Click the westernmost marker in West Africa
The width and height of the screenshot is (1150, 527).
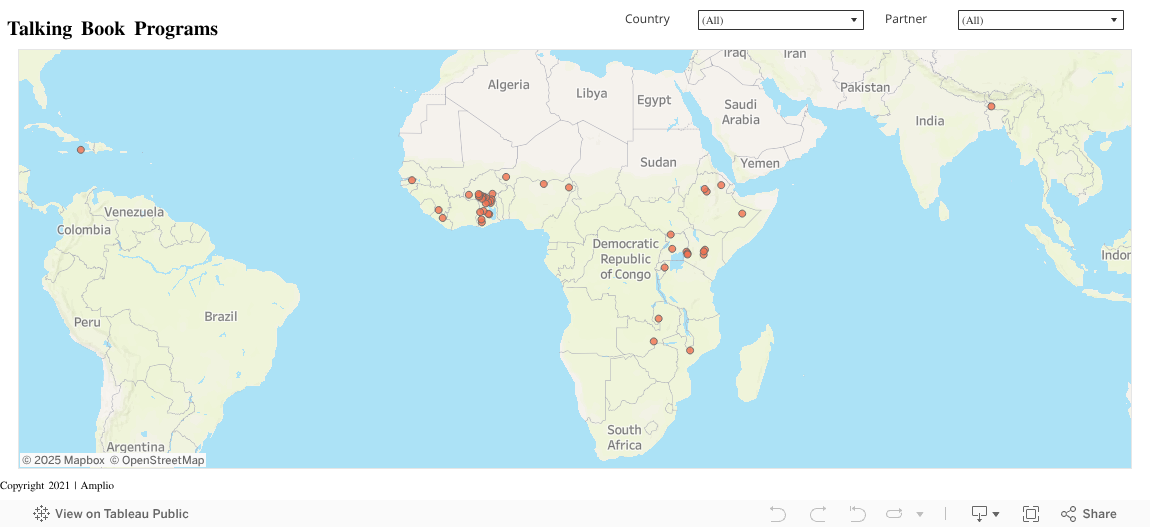412,180
